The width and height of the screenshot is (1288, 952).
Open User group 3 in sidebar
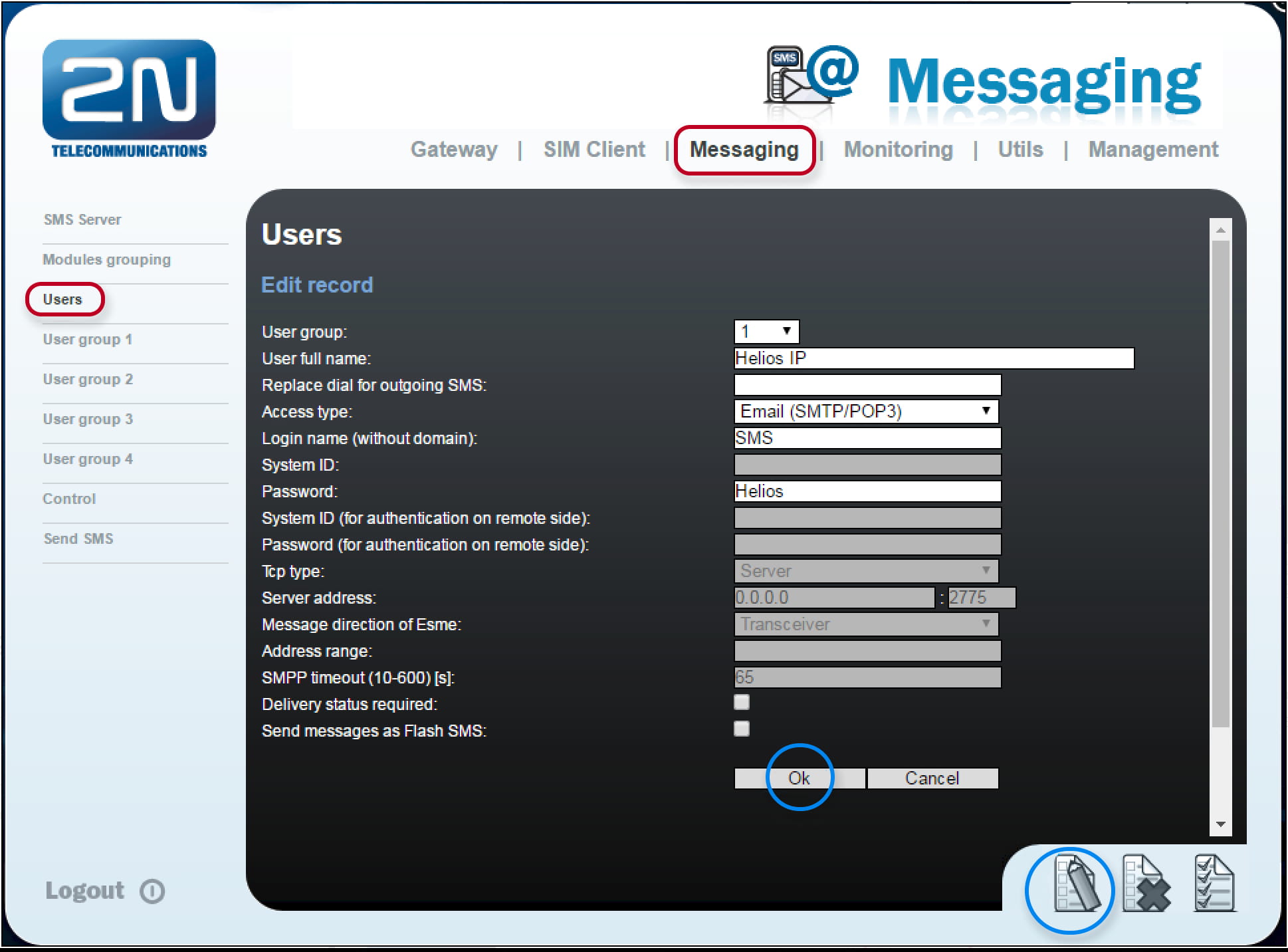coord(88,419)
